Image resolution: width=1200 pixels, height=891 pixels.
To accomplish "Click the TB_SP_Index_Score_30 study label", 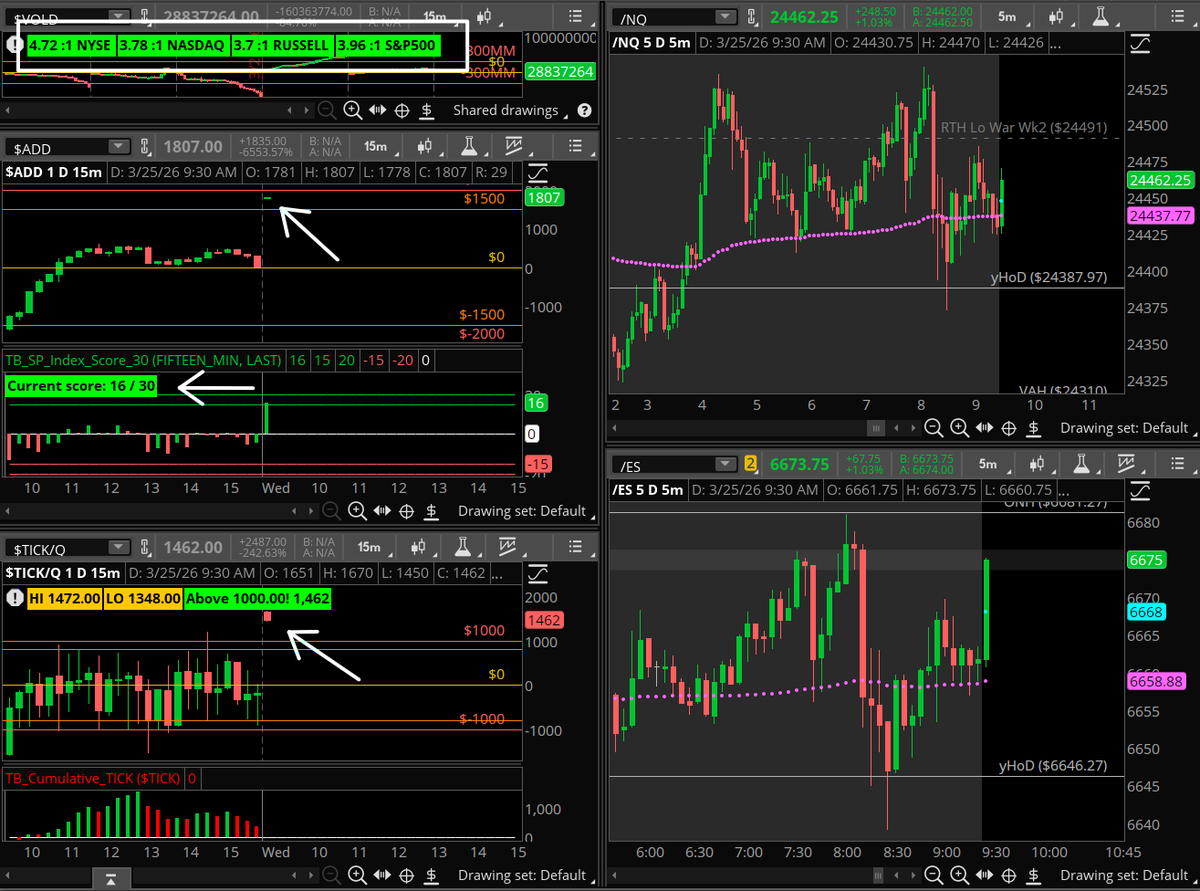I will coord(144,358).
